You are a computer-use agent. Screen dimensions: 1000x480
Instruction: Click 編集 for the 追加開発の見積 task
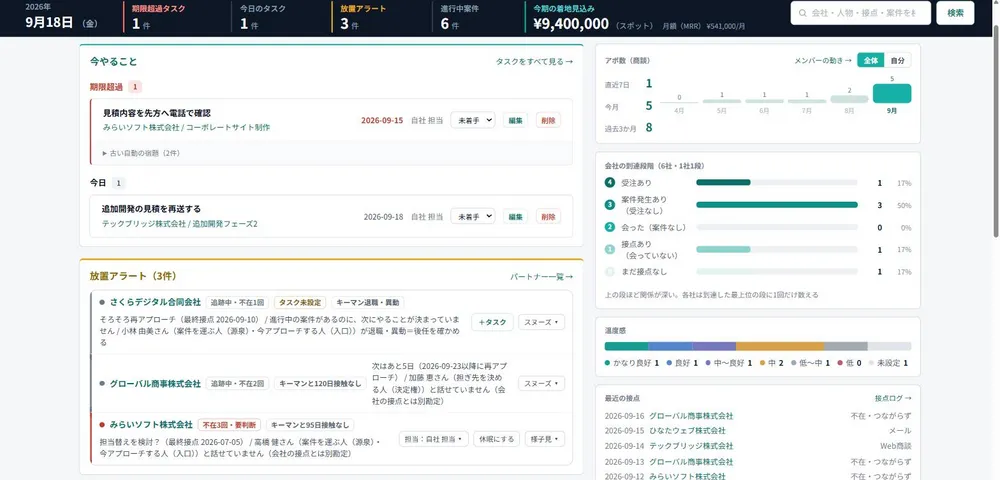(515, 216)
